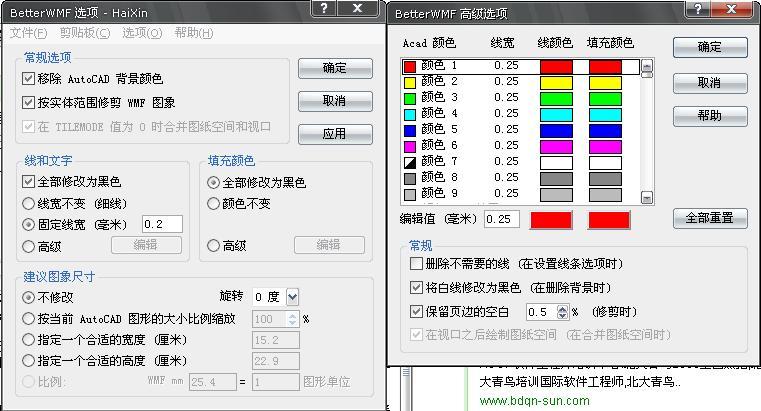Click 线颜色 swatch for 颜色 2
The image size is (761, 411).
click(556, 82)
